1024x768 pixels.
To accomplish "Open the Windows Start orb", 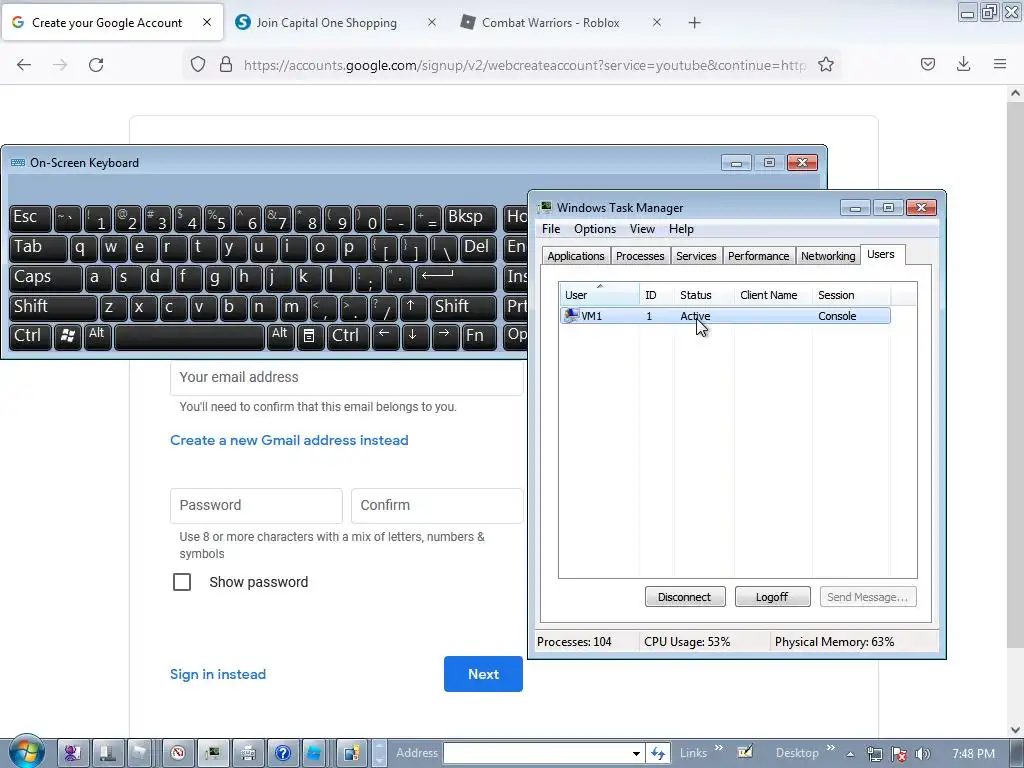I will (x=27, y=752).
